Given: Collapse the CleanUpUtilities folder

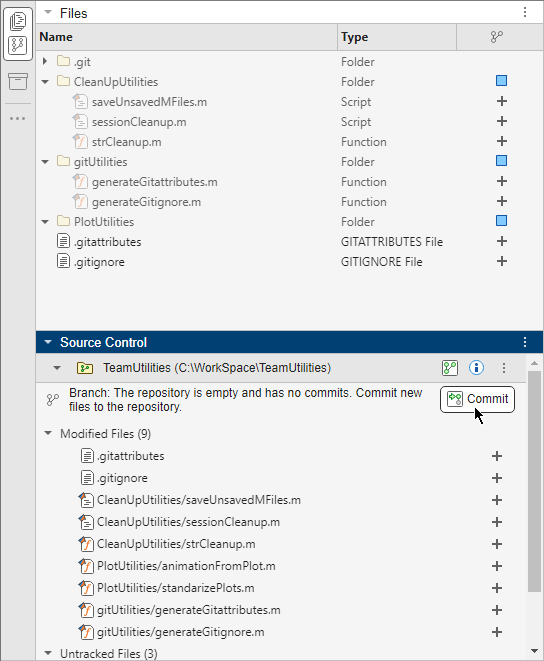Looking at the screenshot, I should (x=45, y=82).
